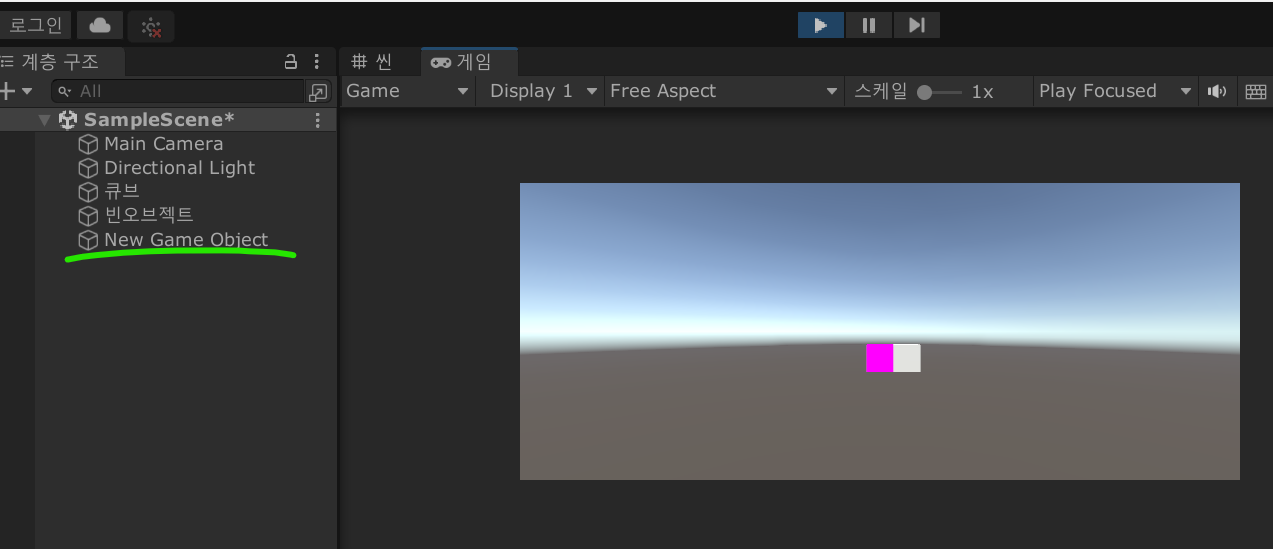The image size is (1273, 549).
Task: Click the version control bug icon
Action: [x=151, y=27]
